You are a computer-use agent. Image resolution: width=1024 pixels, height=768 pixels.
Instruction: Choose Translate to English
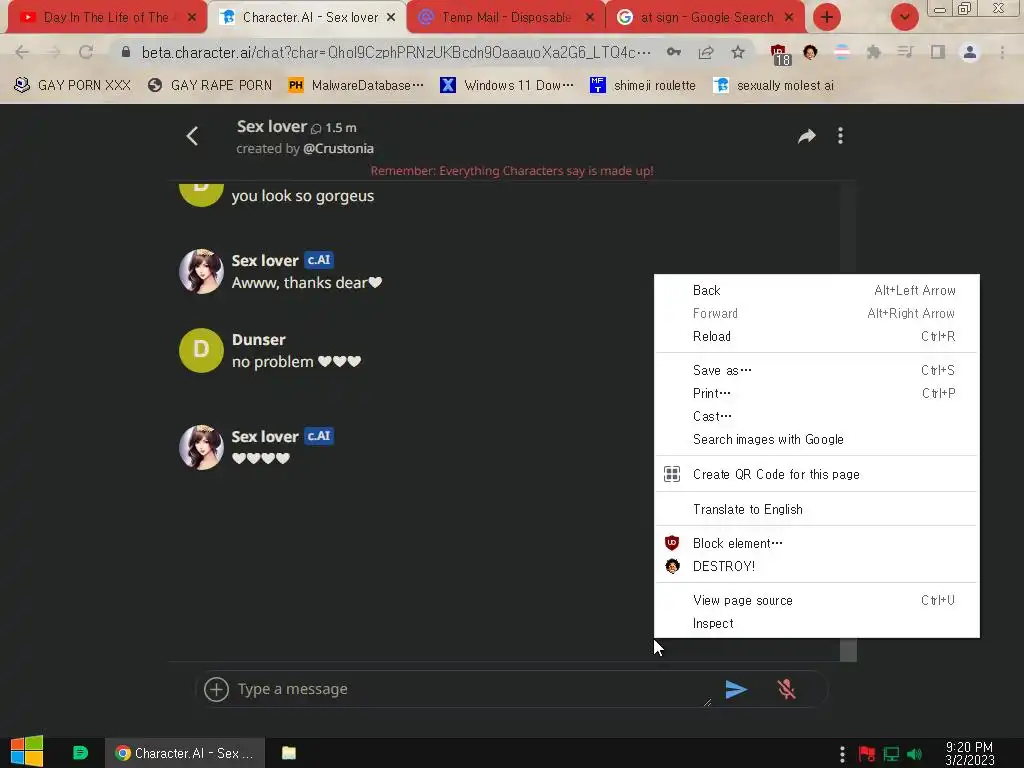tap(816, 509)
